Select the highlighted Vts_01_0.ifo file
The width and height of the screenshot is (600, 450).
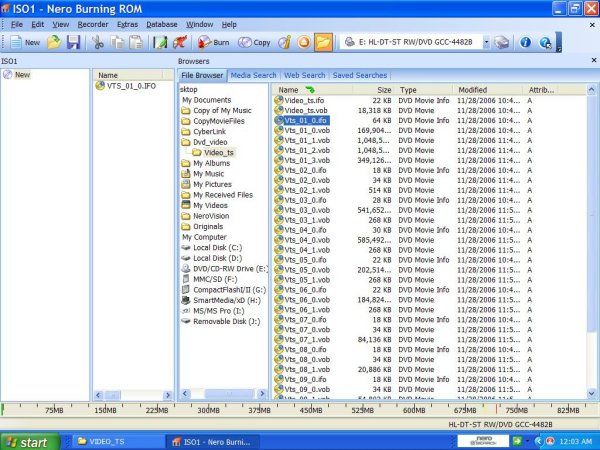(302, 121)
